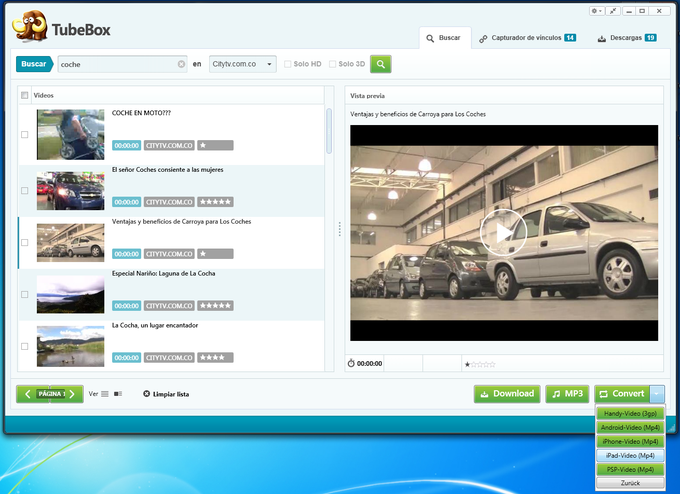The image size is (680, 494).
Task: Check the Especial Nariño video checkbox
Action: coord(25,294)
